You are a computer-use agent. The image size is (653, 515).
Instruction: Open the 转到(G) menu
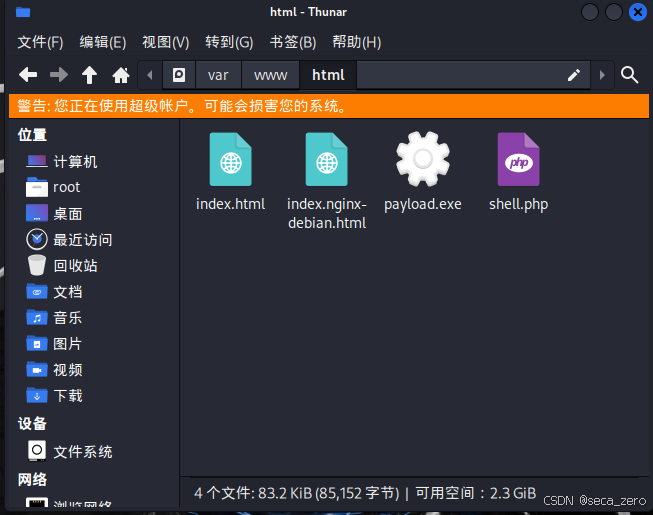click(229, 42)
